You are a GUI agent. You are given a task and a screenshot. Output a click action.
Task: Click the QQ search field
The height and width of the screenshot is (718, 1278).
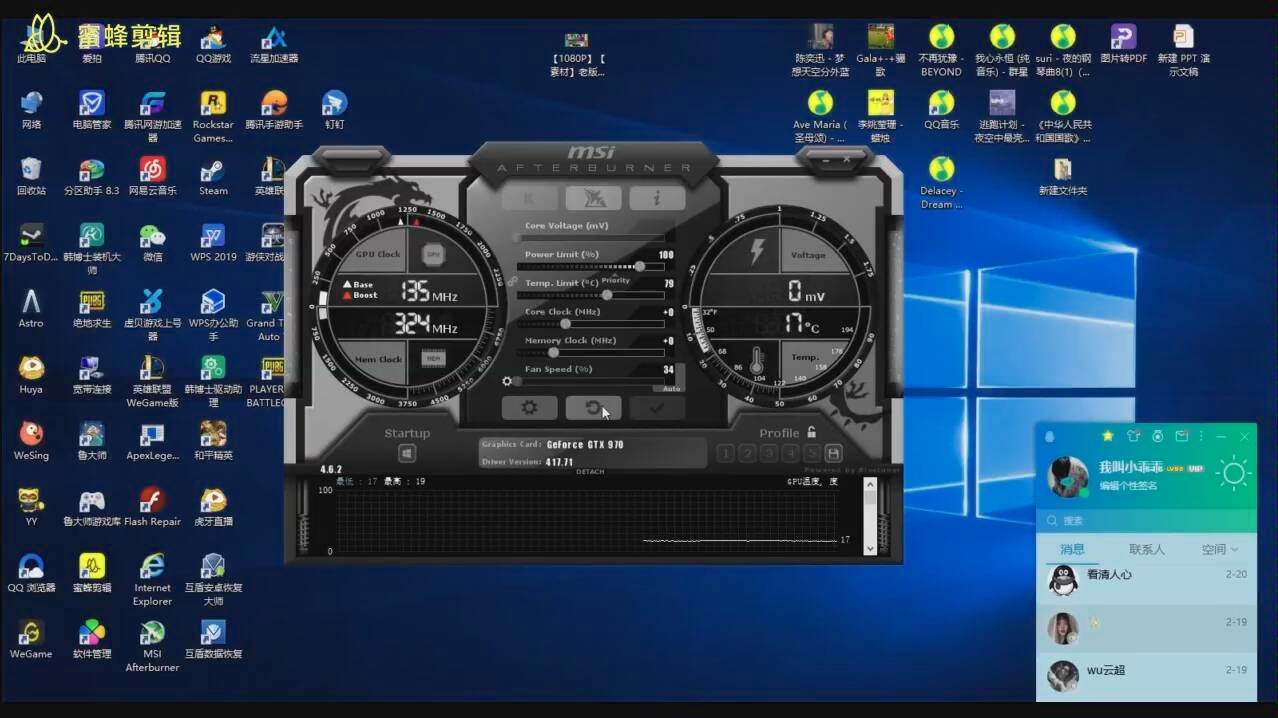[x=1146, y=520]
